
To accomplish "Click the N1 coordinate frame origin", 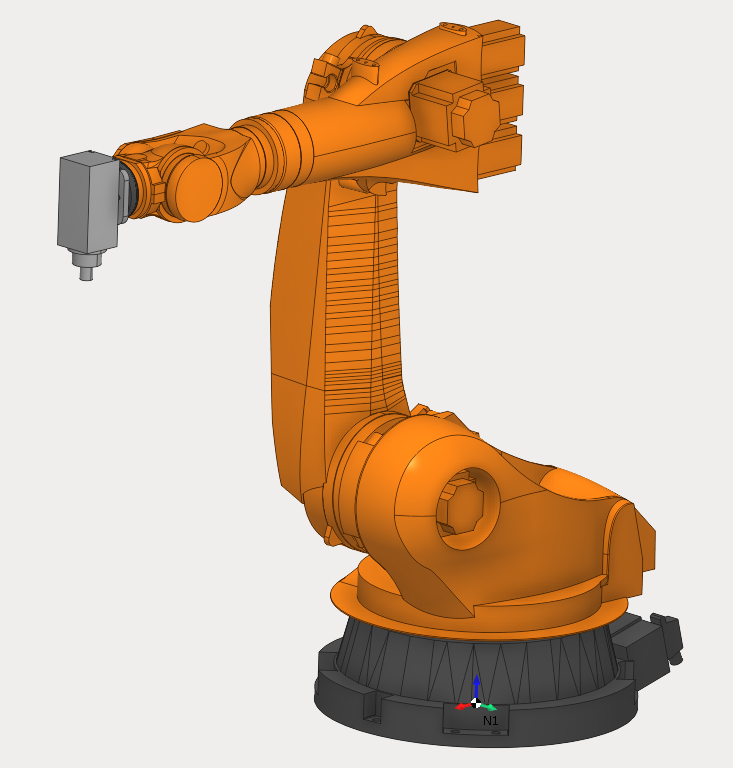I will click(x=476, y=703).
